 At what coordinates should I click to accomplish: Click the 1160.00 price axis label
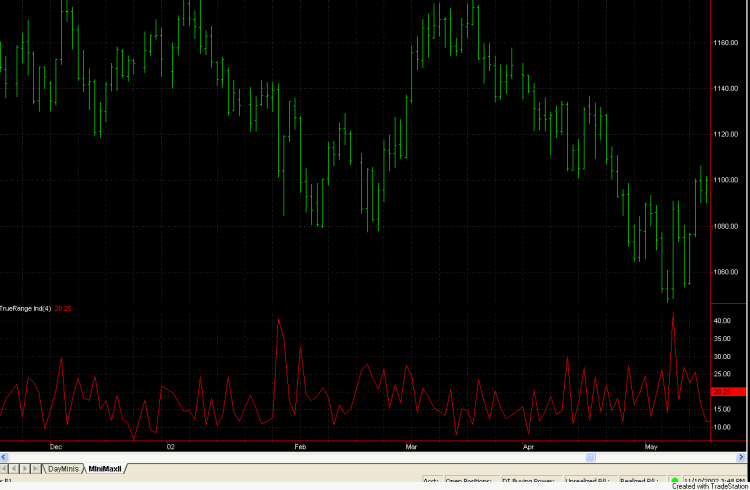[x=726, y=43]
